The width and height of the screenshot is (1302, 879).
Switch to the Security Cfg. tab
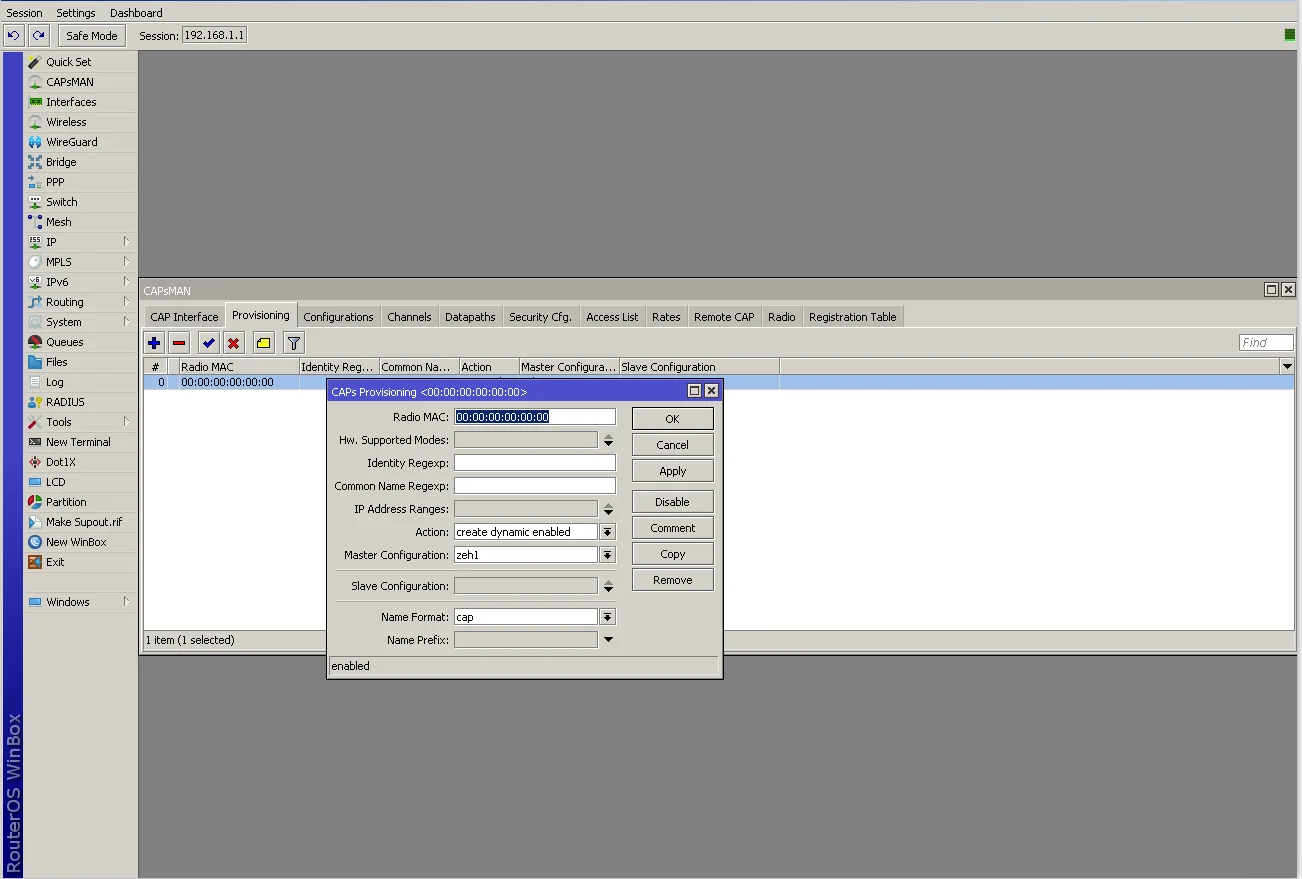(540, 317)
